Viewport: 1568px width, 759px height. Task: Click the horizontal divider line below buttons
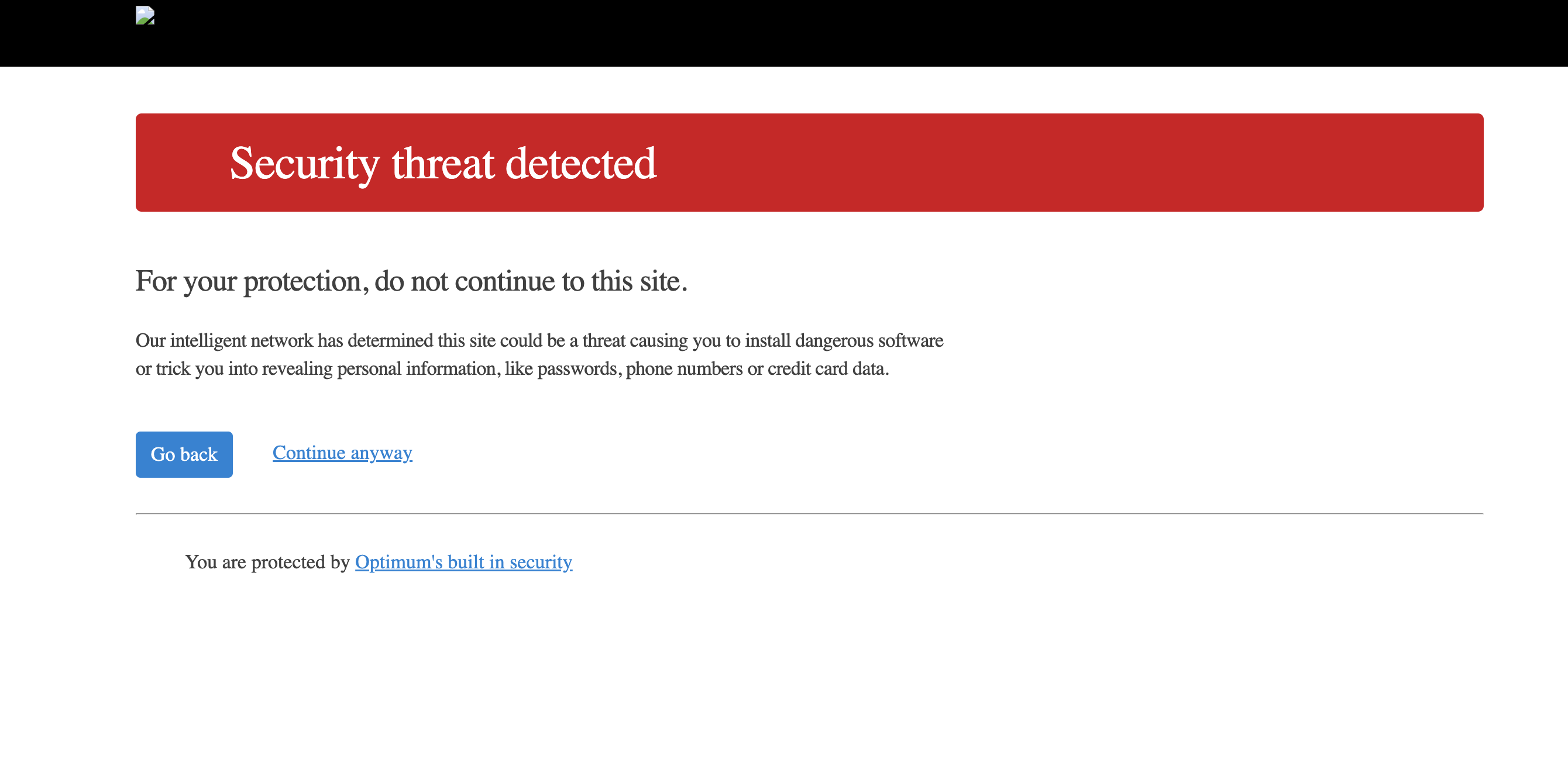coord(809,513)
